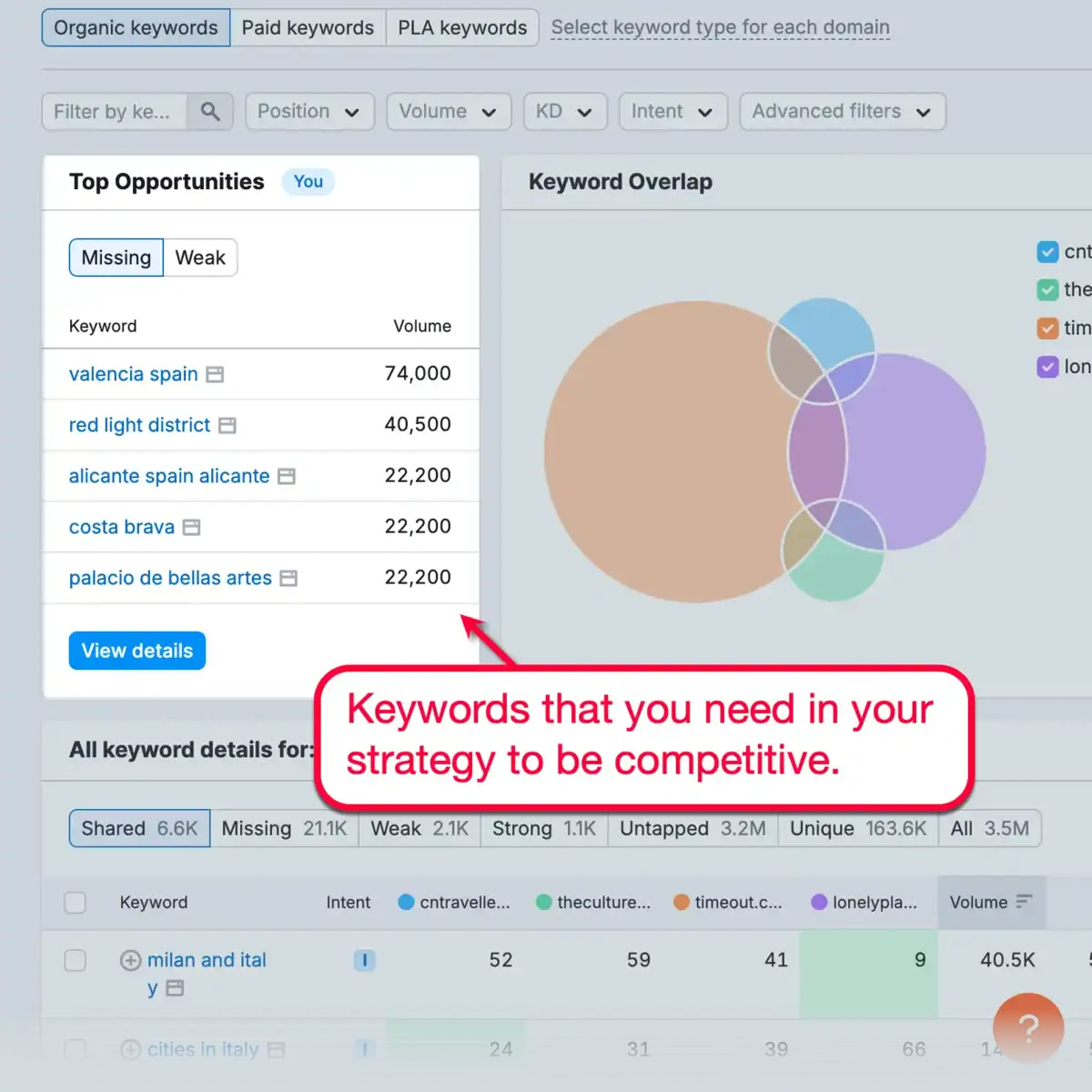Viewport: 1092px width, 1092px height.
Task: Open Select keyword type for each domain
Action: click(x=719, y=27)
